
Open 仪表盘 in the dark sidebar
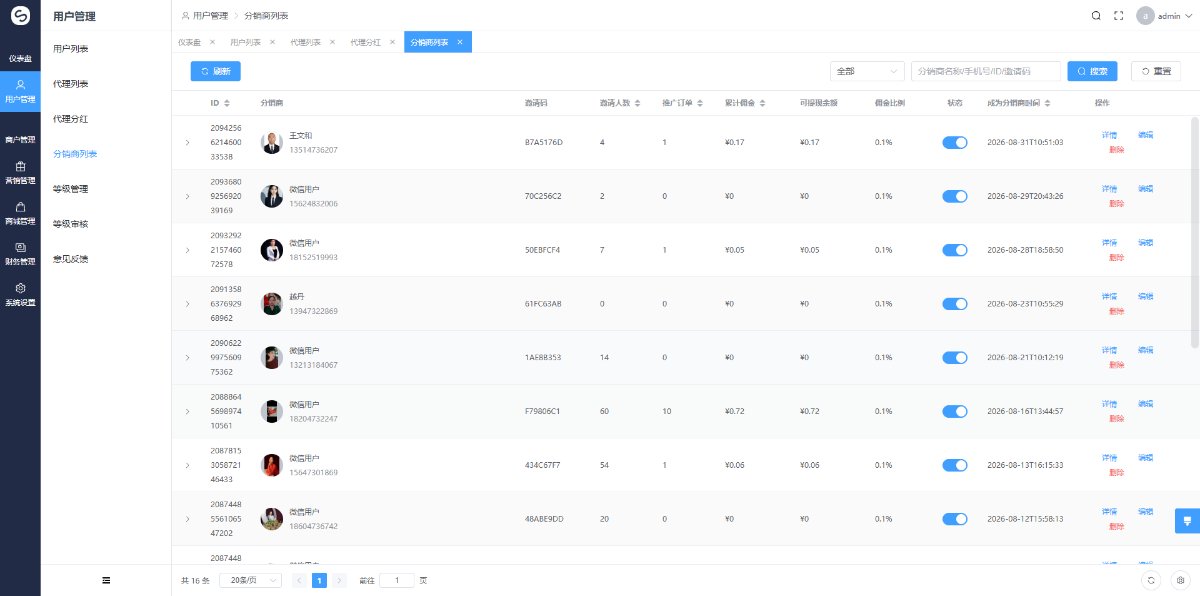[x=20, y=58]
